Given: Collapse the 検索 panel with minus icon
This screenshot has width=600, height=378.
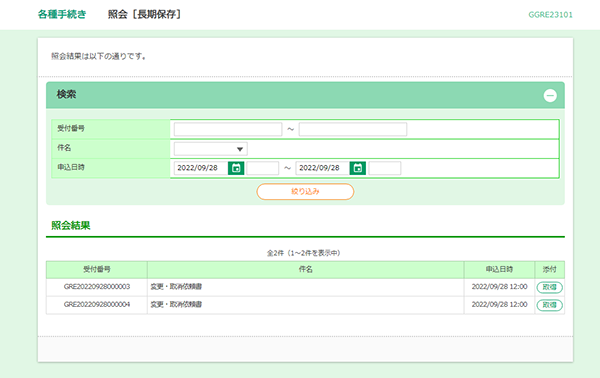Looking at the screenshot, I should [x=550, y=95].
